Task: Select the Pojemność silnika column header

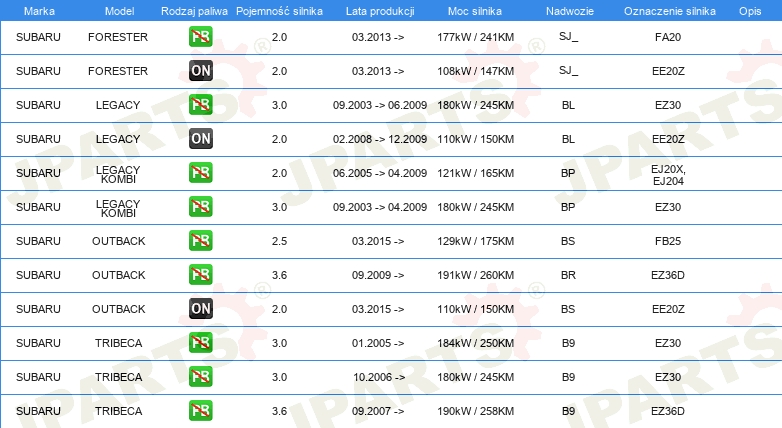Action: (279, 11)
